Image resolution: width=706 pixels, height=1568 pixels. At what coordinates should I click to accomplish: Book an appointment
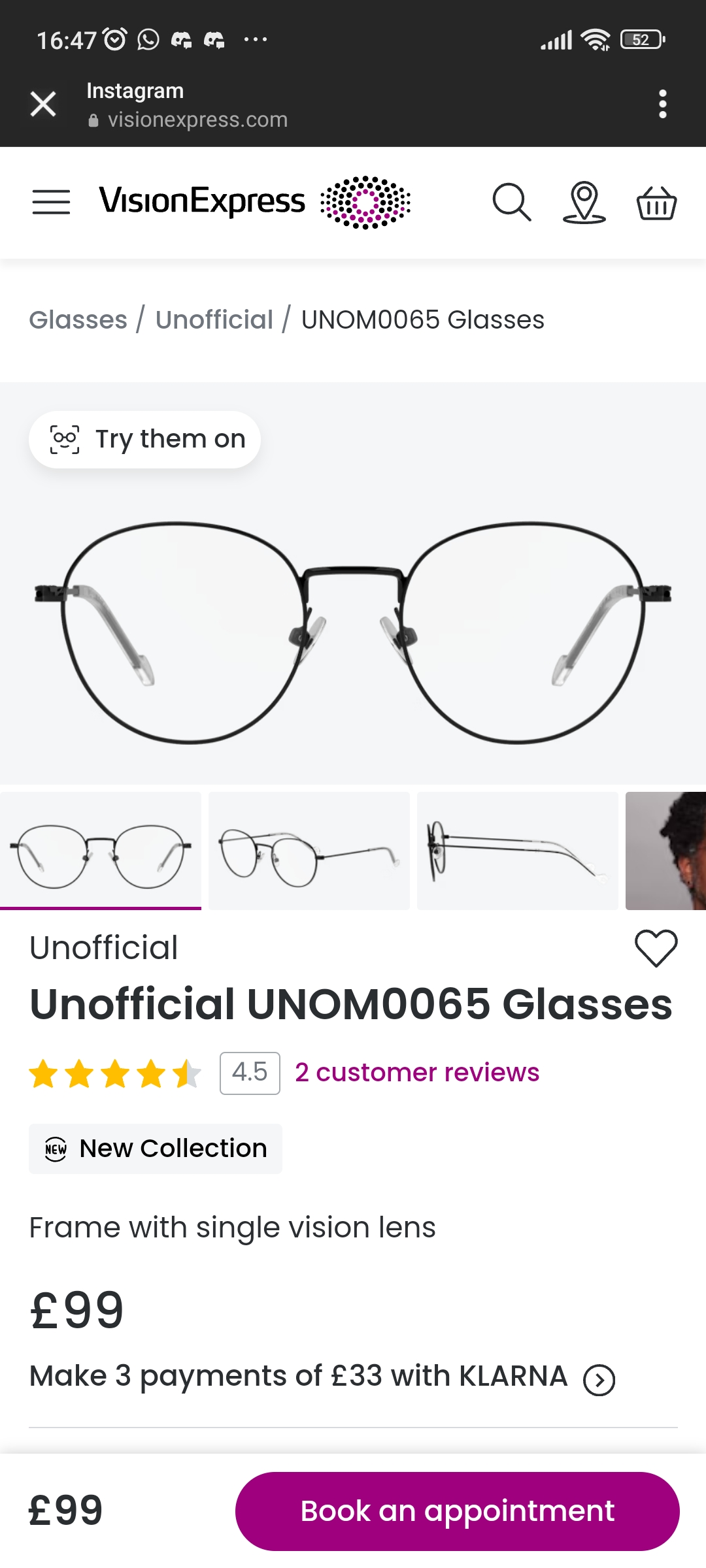coord(457,1511)
